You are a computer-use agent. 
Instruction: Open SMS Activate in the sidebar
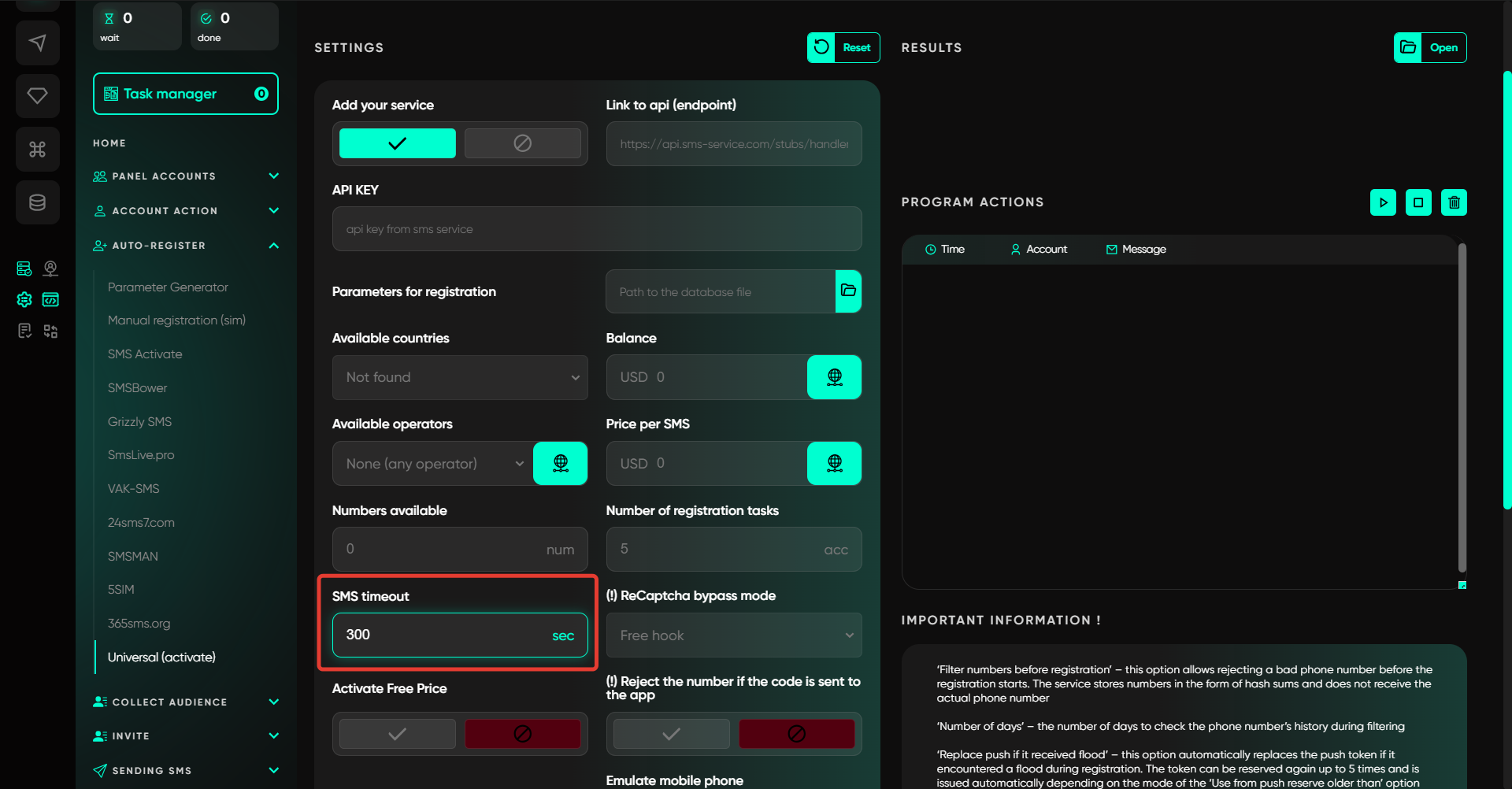(145, 354)
